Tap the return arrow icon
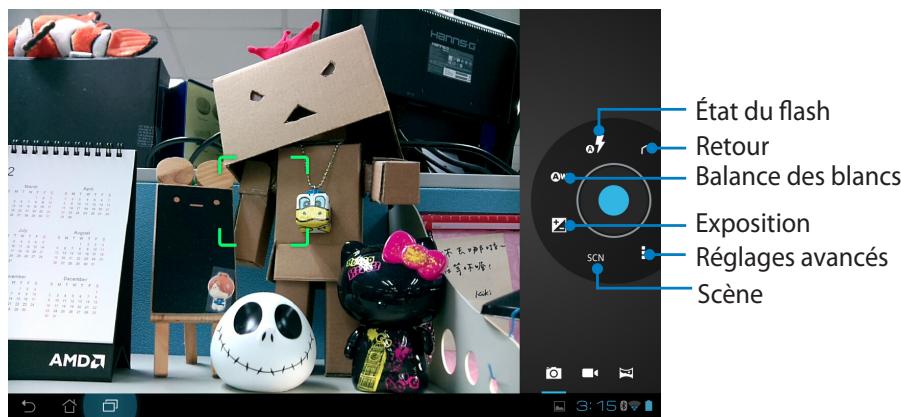Screen dimensions: 901x417 pyautogui.click(x=648, y=149)
